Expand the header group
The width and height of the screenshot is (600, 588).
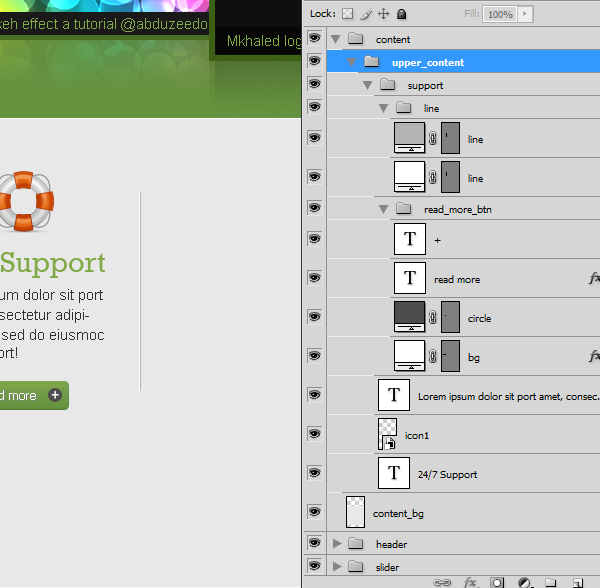click(x=337, y=543)
